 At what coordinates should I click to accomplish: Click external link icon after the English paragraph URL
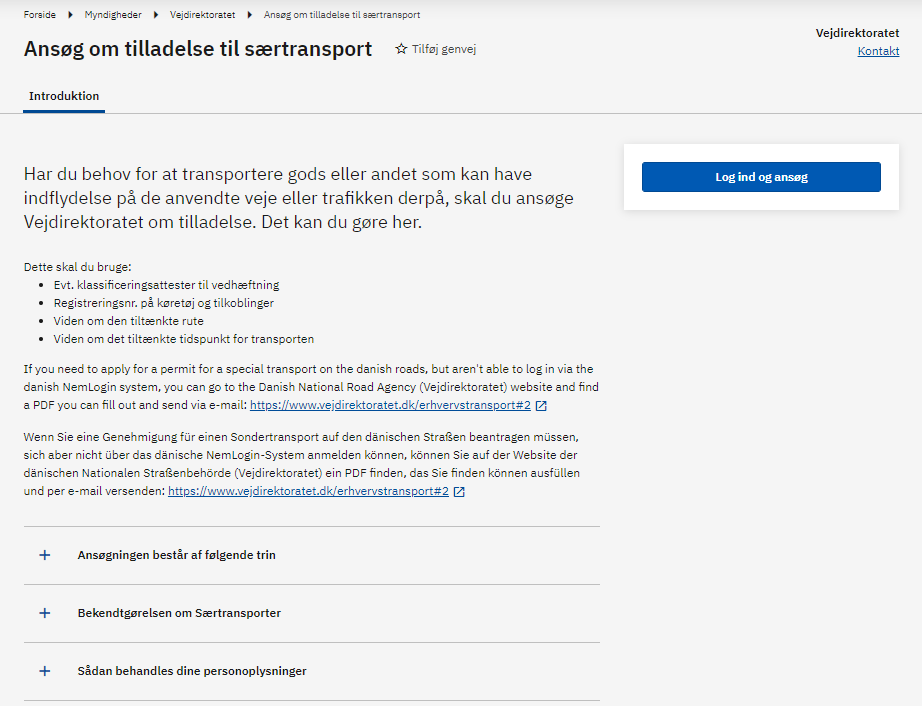541,406
